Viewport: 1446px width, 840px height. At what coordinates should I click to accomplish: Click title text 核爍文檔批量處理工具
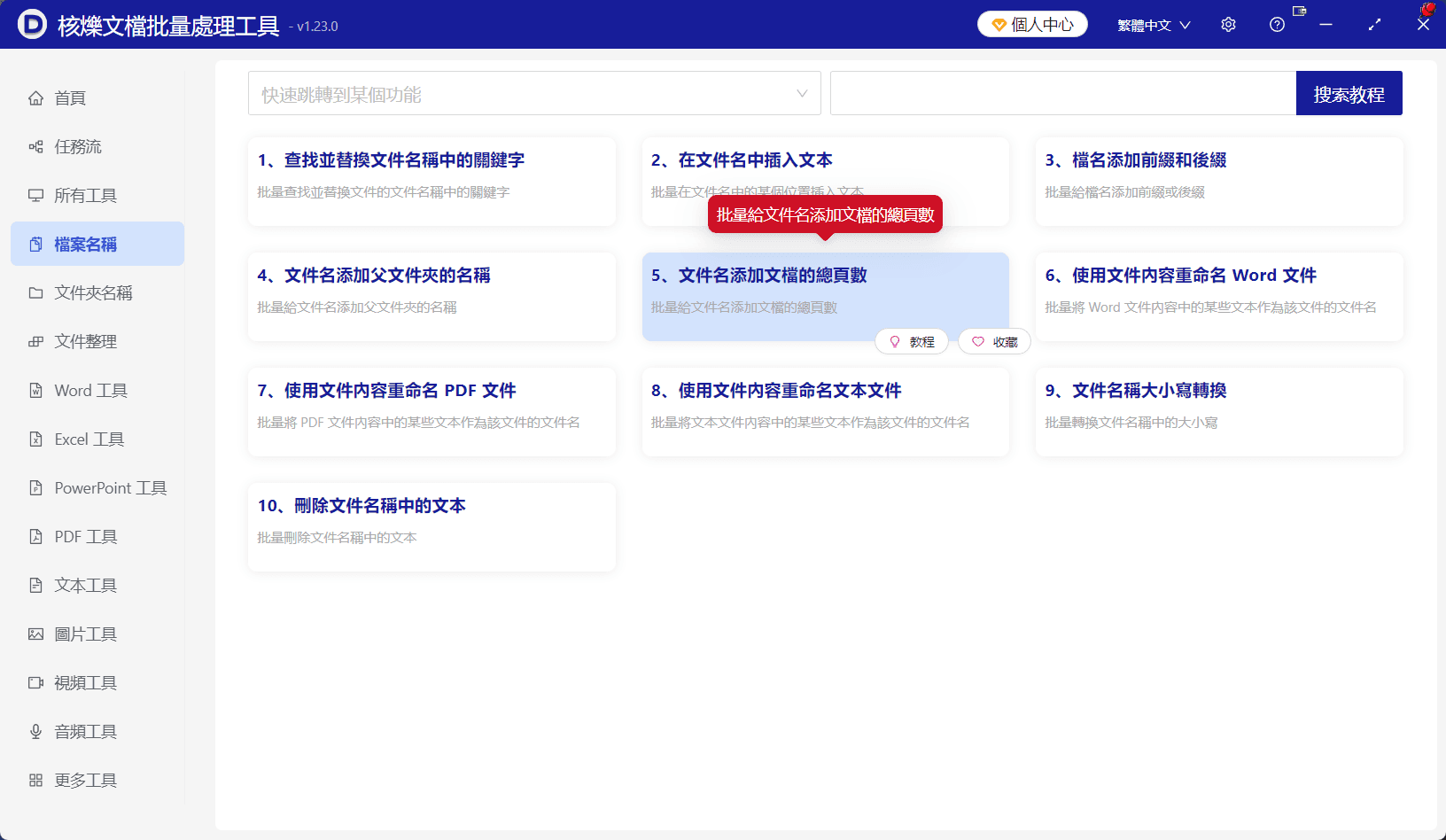[x=168, y=26]
